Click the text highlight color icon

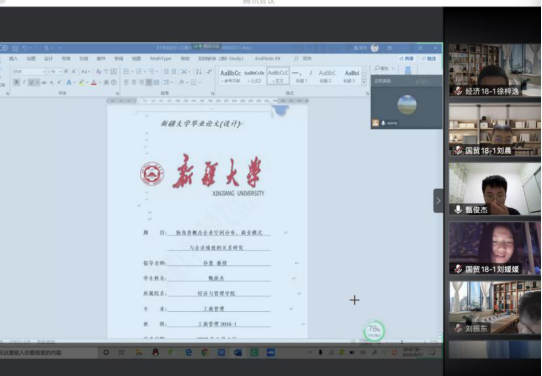coord(81,82)
